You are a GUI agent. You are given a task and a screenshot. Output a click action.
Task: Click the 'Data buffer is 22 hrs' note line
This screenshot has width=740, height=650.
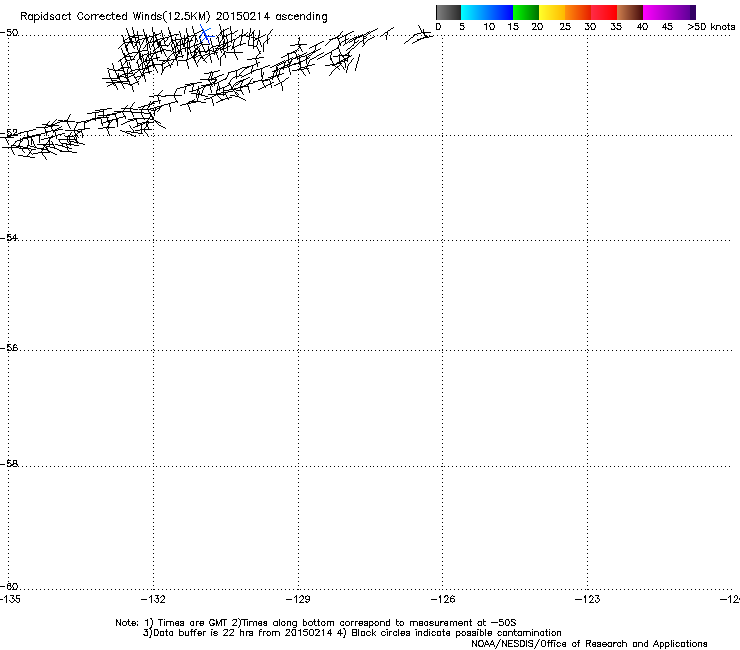click(352, 633)
